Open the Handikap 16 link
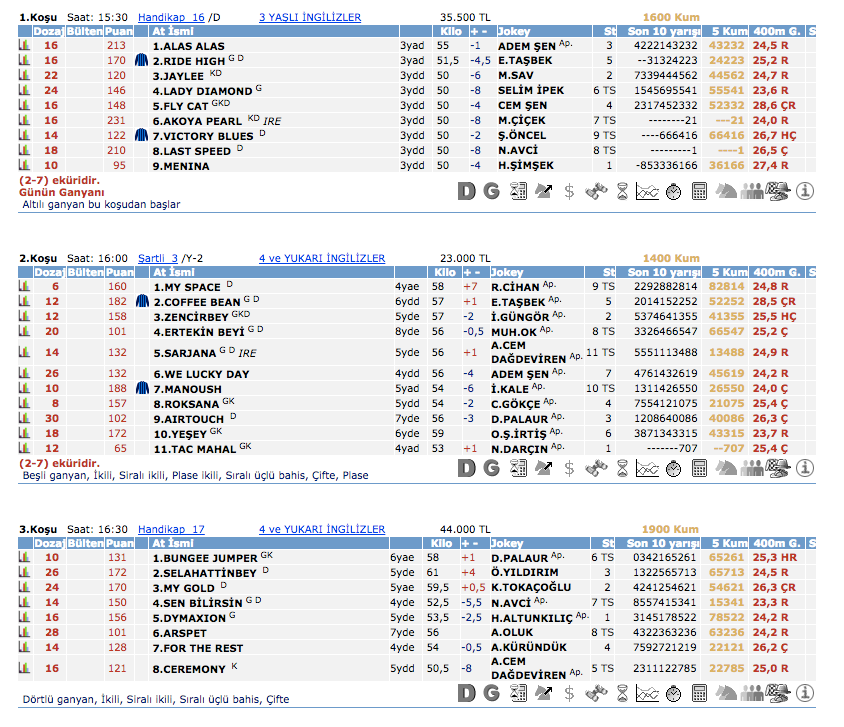Image resolution: width=844 pixels, height=727 pixels. (170, 18)
